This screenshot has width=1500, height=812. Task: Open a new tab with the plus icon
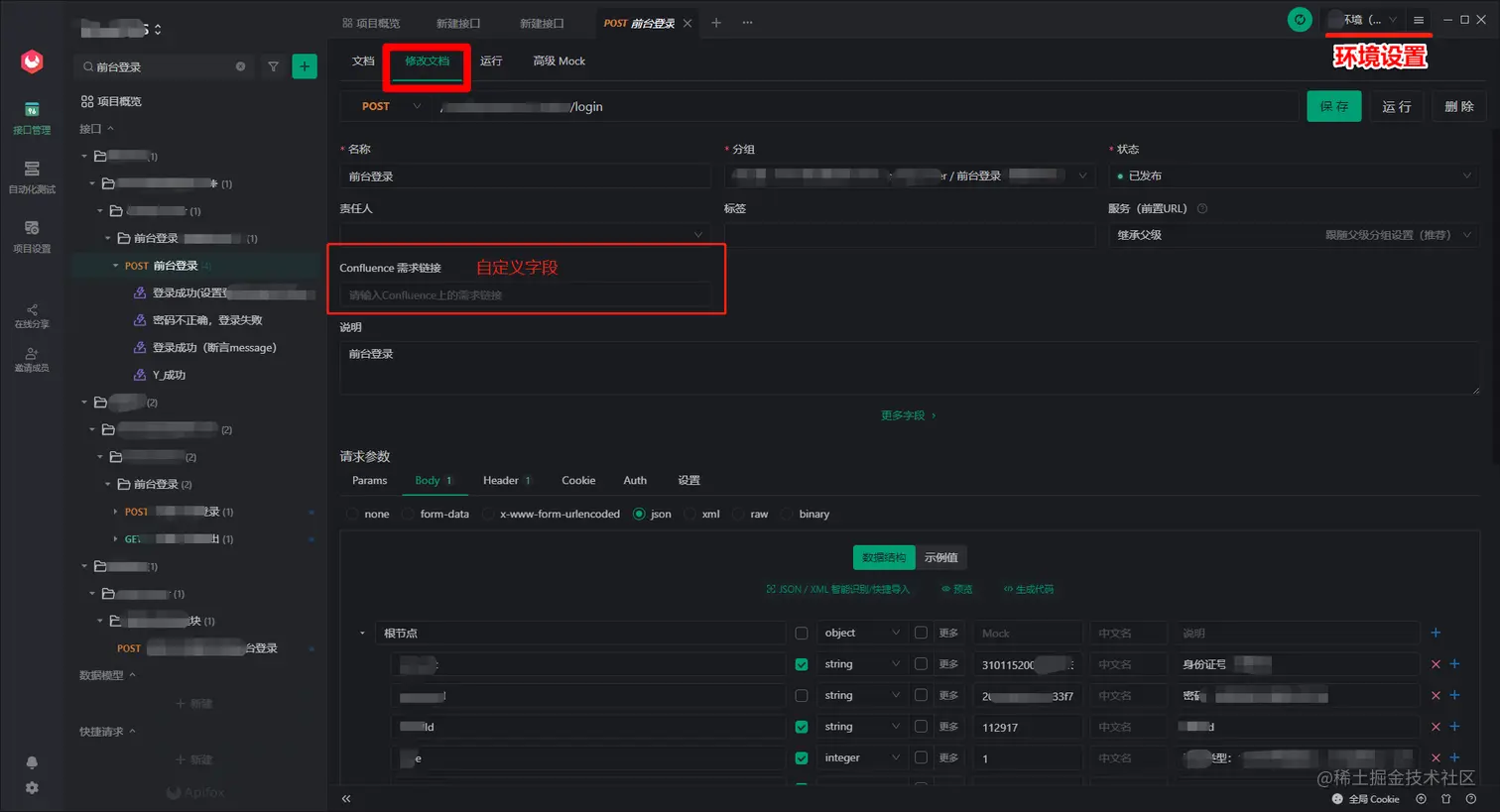click(716, 23)
